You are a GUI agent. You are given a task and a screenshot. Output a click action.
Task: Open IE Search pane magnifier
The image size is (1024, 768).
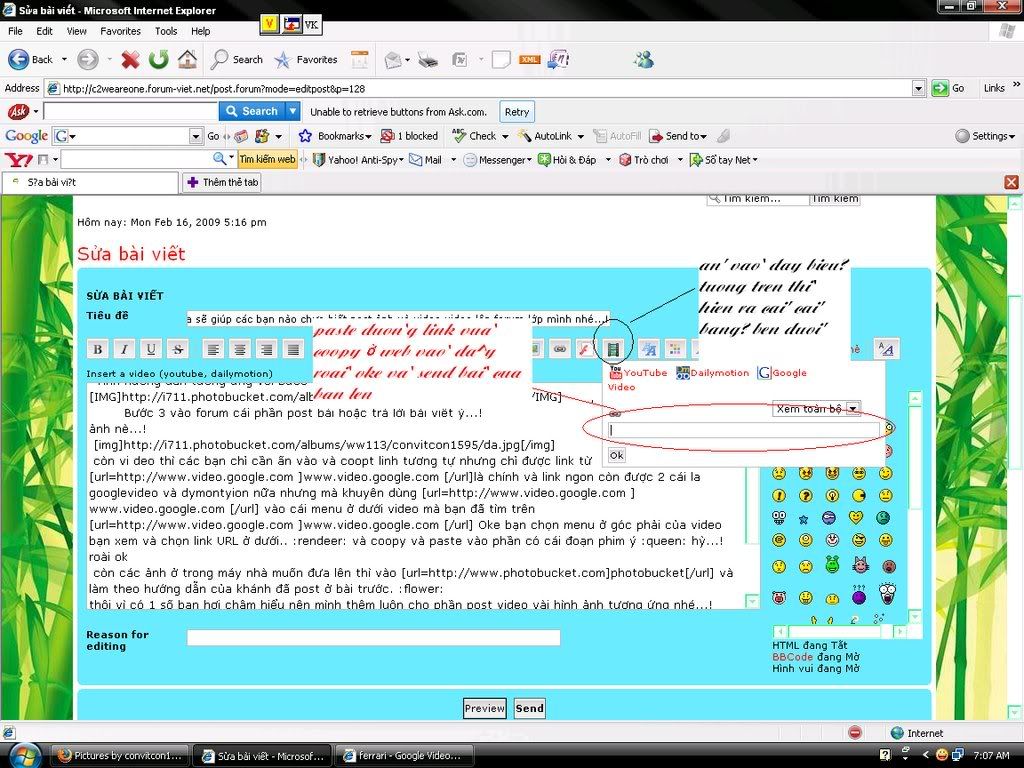pos(236,59)
